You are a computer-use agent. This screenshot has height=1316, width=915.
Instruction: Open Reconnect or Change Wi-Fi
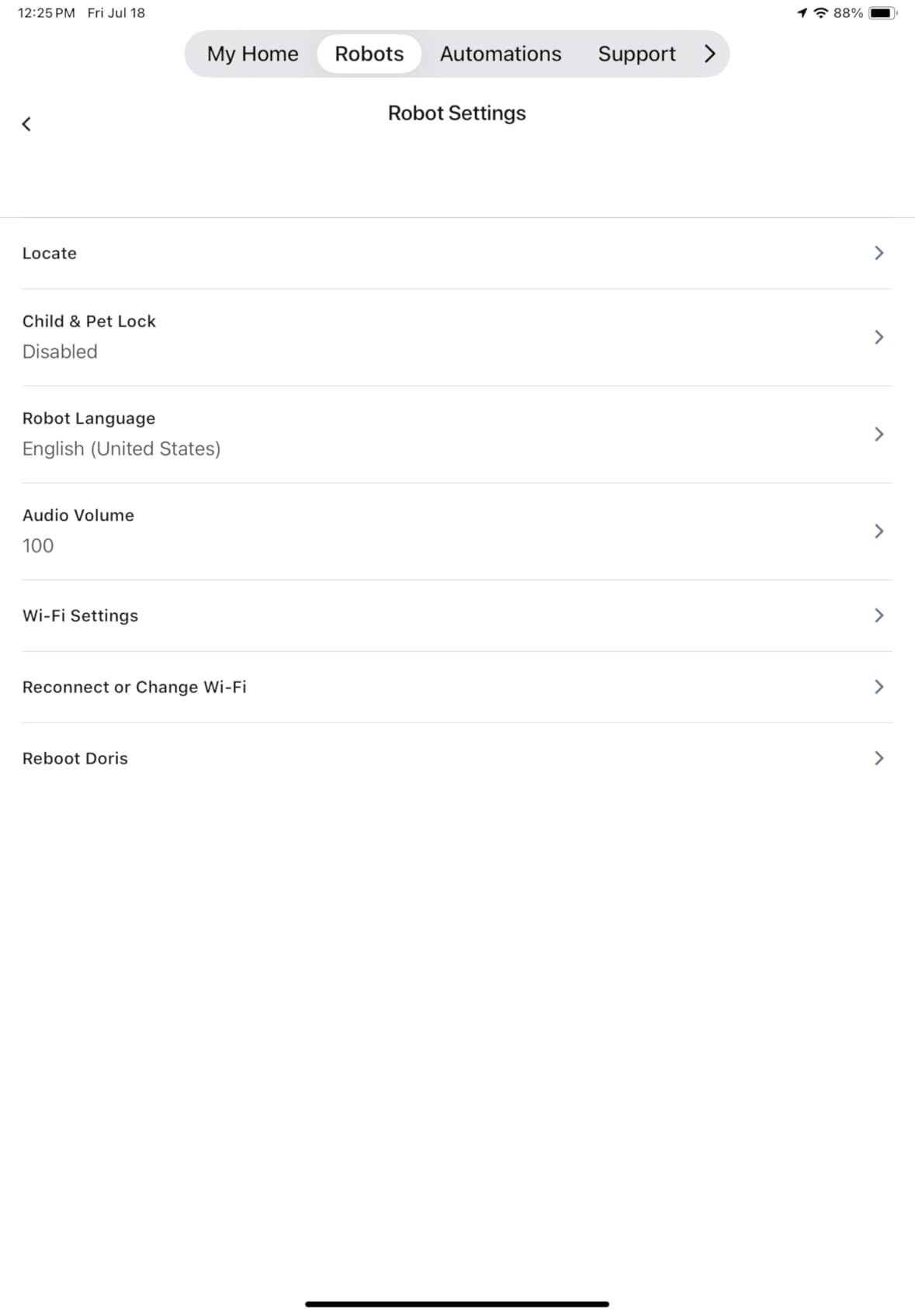457,687
